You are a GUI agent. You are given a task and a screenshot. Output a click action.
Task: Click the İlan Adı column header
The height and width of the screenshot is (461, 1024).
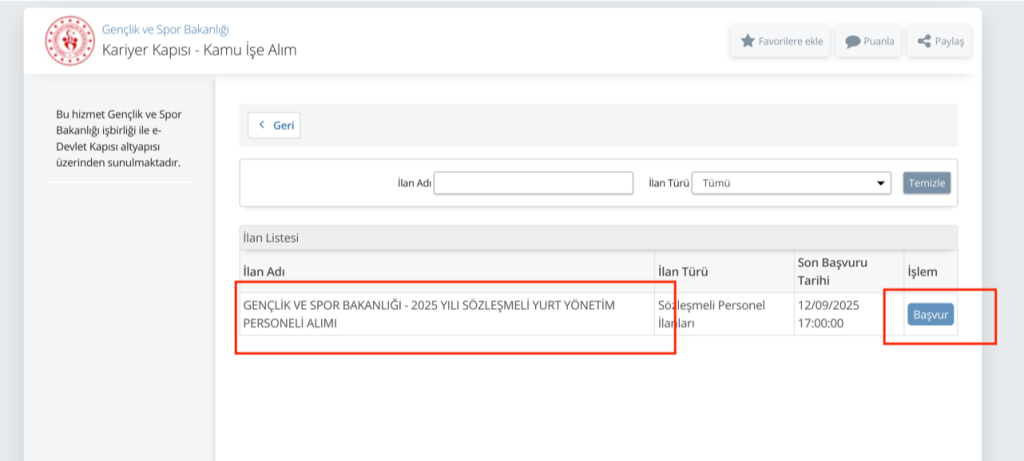pyautogui.click(x=264, y=272)
